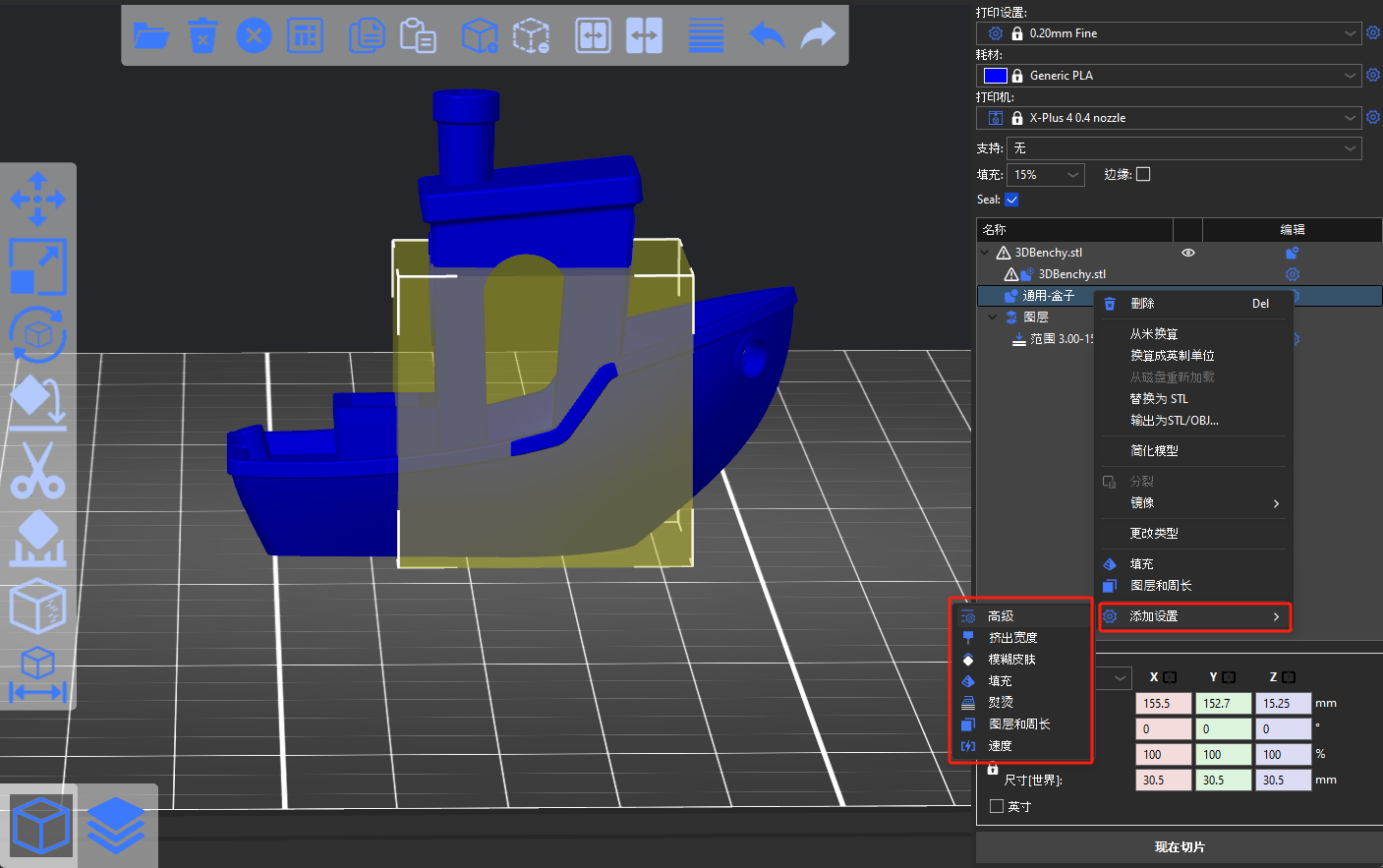Screen dimensions: 1383x868
Task: Select the Cut scissors tool
Action: pyautogui.click(x=37, y=470)
